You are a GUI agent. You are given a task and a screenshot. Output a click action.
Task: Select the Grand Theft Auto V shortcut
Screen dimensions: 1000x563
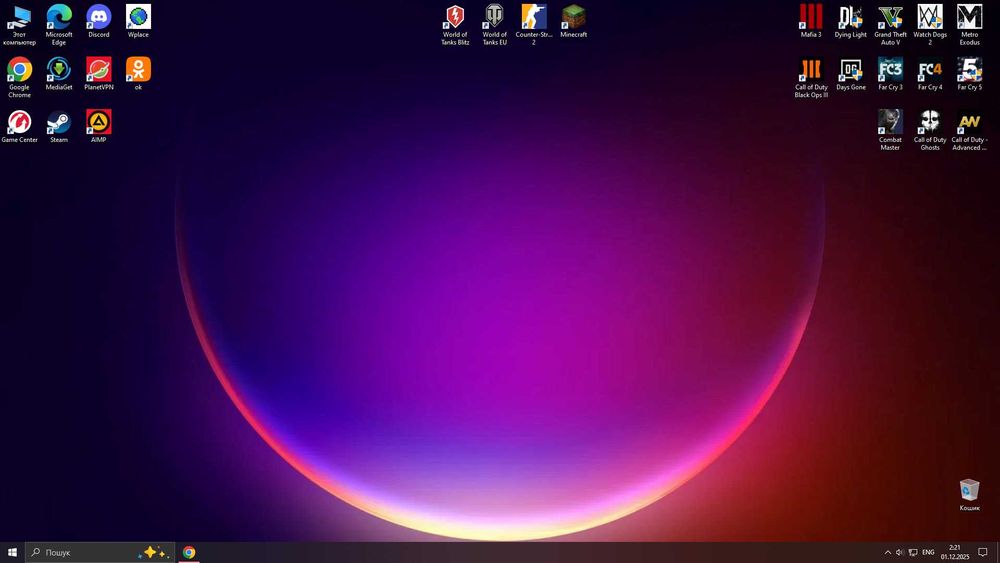coord(890,25)
